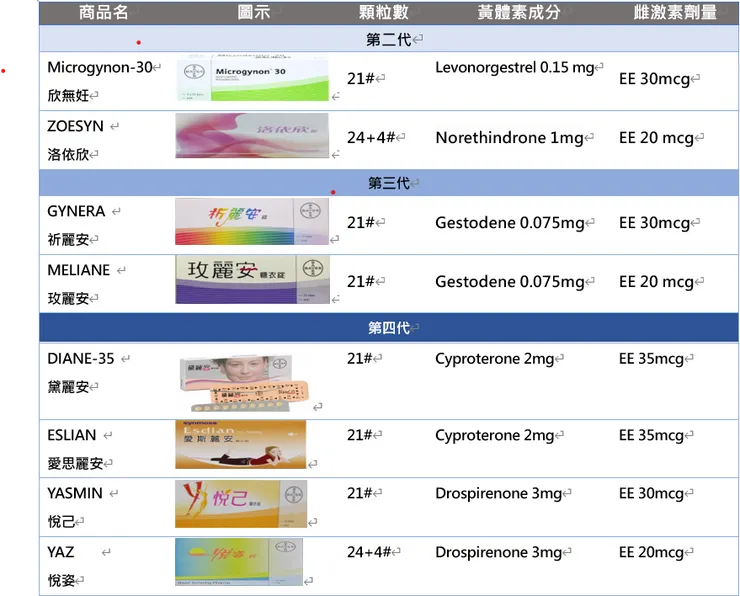Image resolution: width=740 pixels, height=596 pixels.
Task: Click the YASMIN product name
Action: (x=75, y=493)
